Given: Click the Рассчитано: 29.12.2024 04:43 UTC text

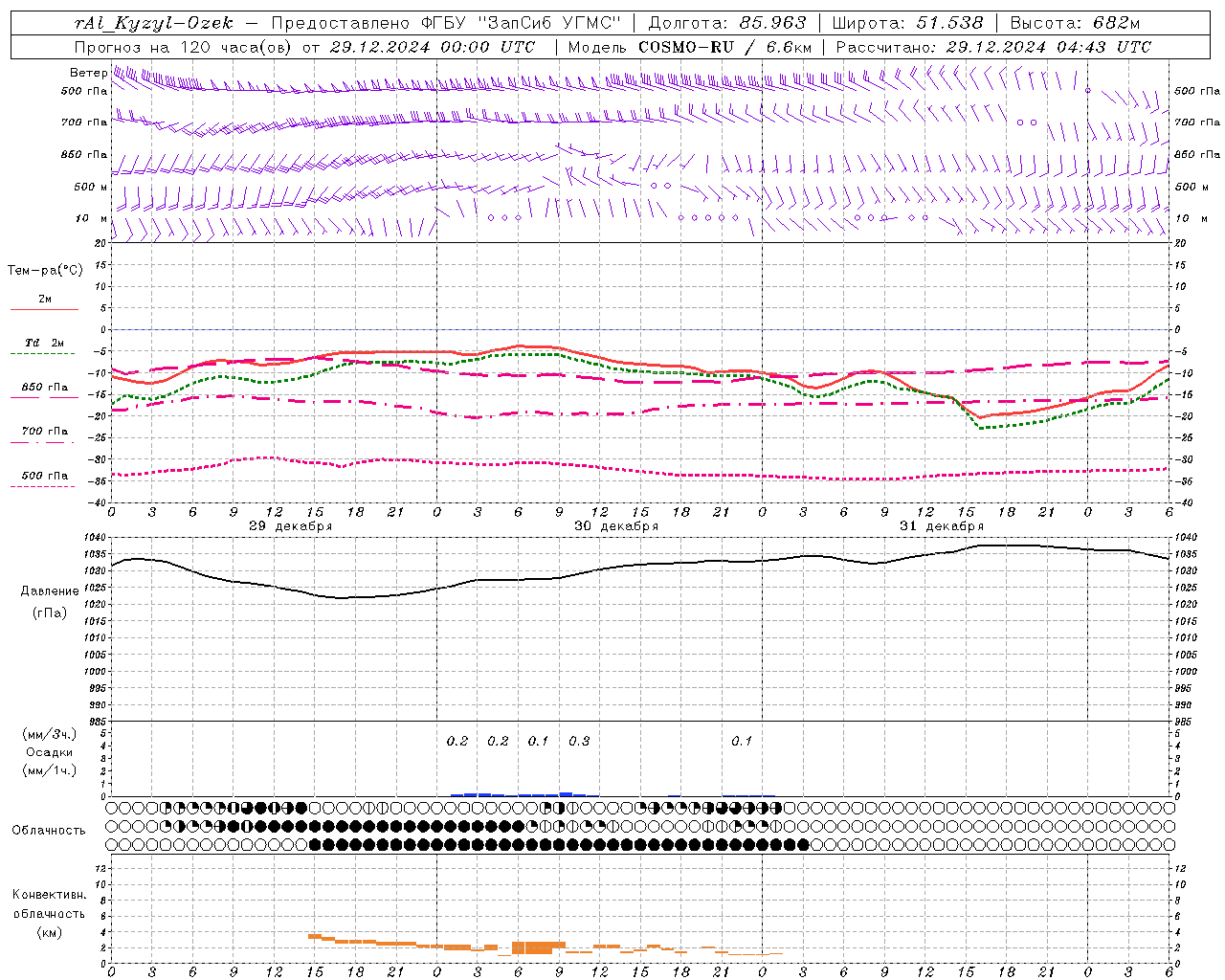Looking at the screenshot, I should click(993, 47).
